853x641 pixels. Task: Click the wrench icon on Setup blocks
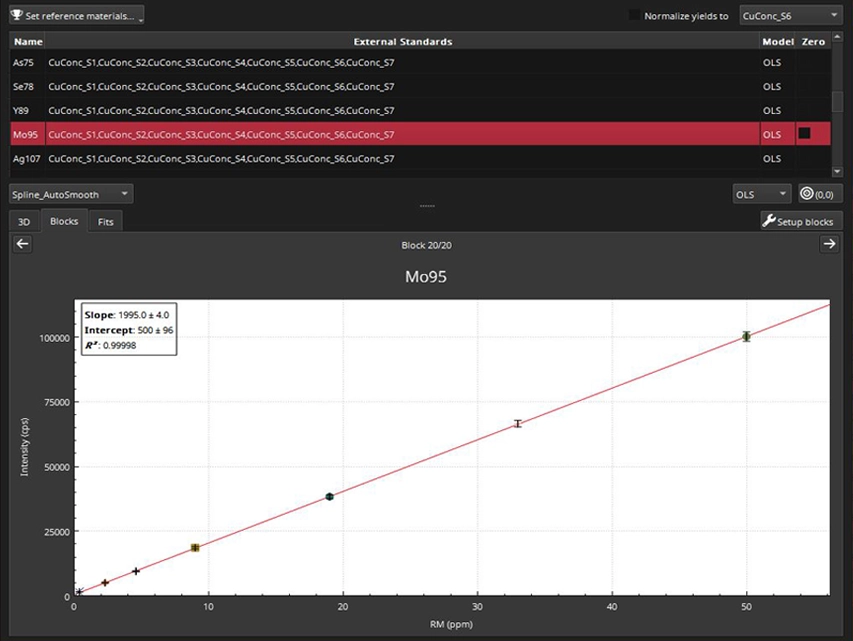pos(768,221)
